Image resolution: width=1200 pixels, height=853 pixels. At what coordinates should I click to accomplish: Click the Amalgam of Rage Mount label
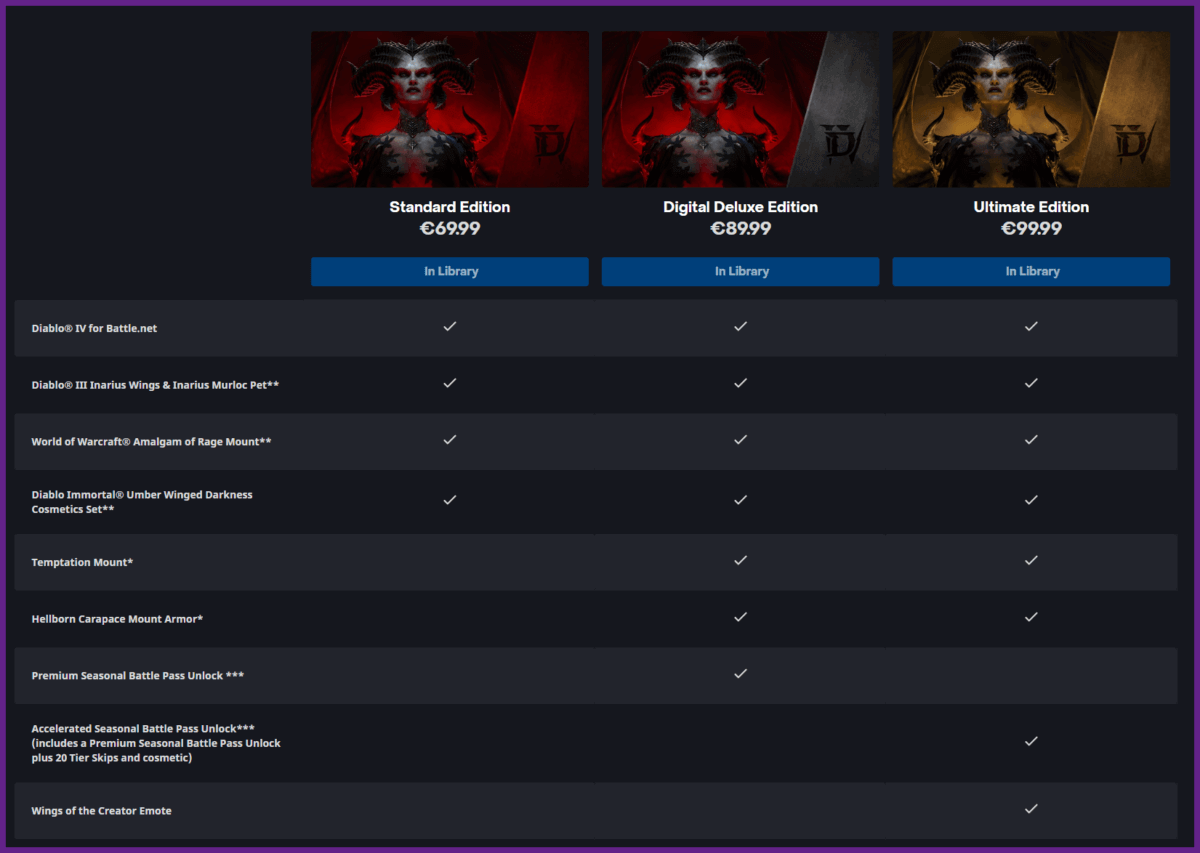tap(151, 442)
